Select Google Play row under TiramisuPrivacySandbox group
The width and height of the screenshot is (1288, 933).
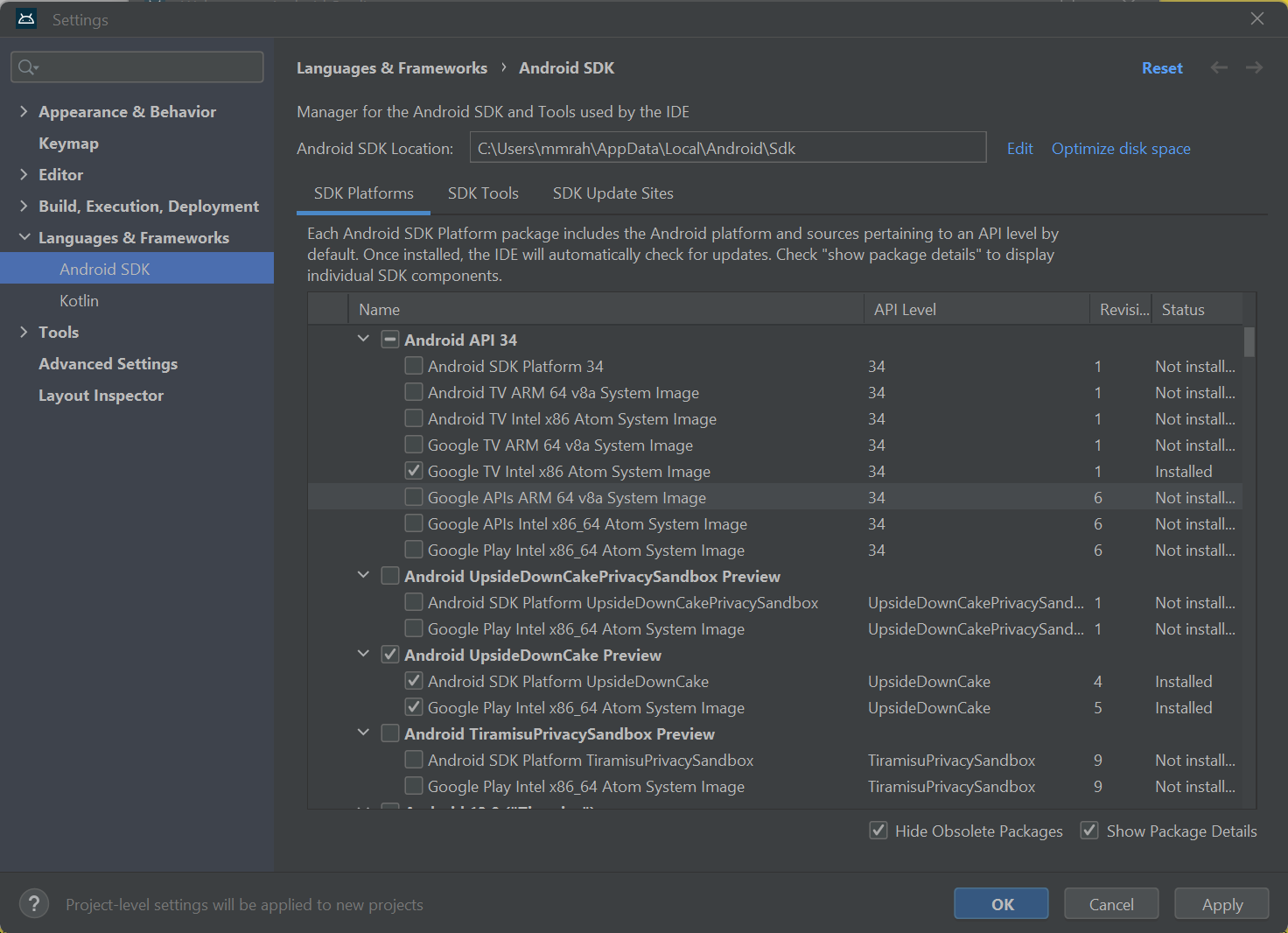[x=775, y=786]
